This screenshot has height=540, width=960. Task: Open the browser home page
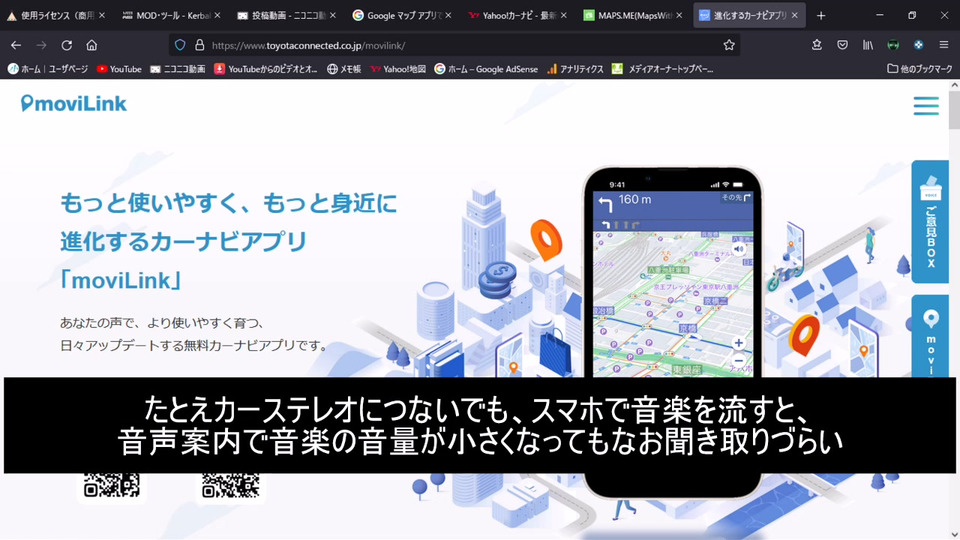[x=92, y=45]
